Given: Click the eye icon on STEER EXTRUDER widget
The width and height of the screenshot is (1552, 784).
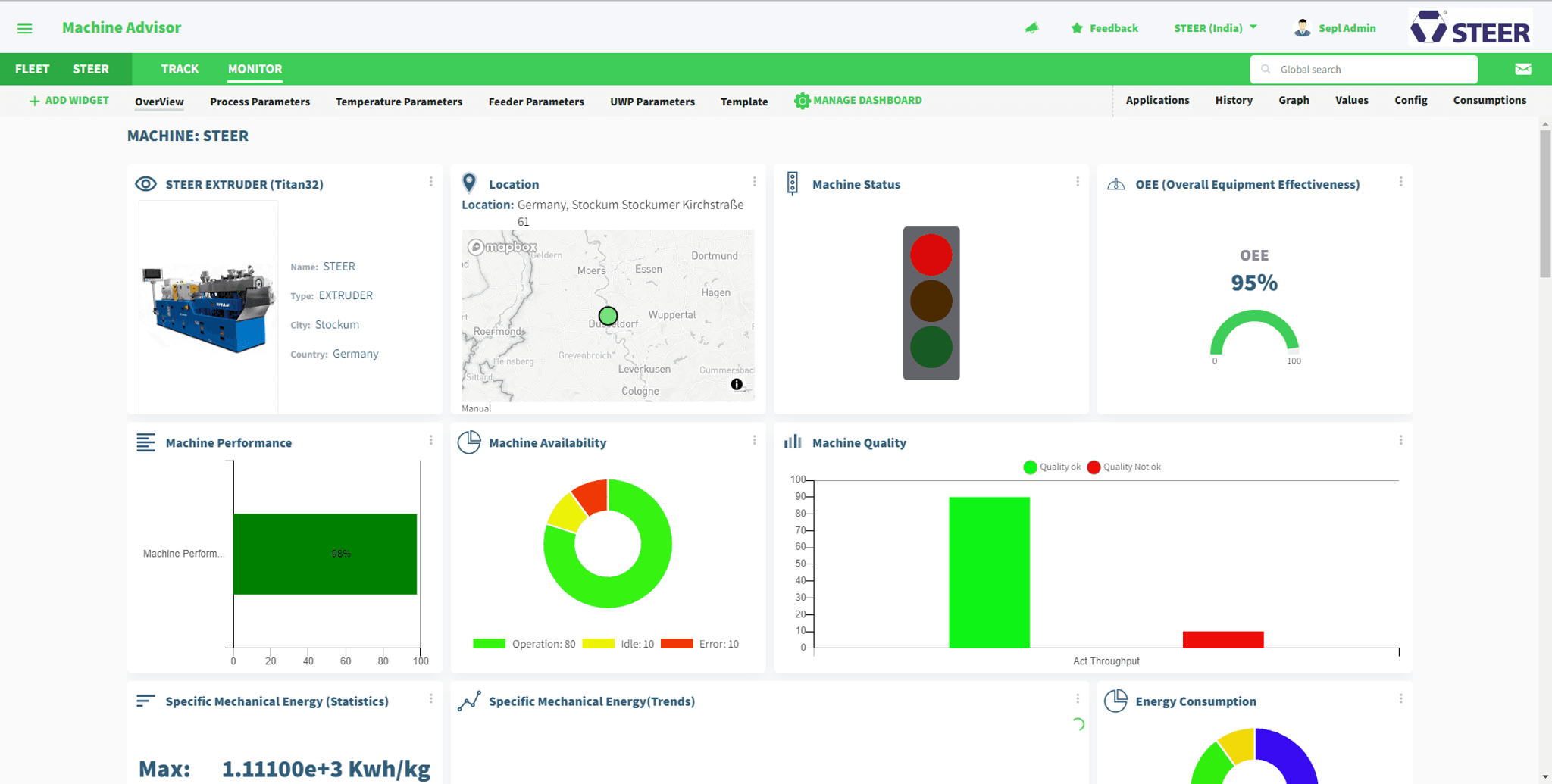Looking at the screenshot, I should pos(145,184).
